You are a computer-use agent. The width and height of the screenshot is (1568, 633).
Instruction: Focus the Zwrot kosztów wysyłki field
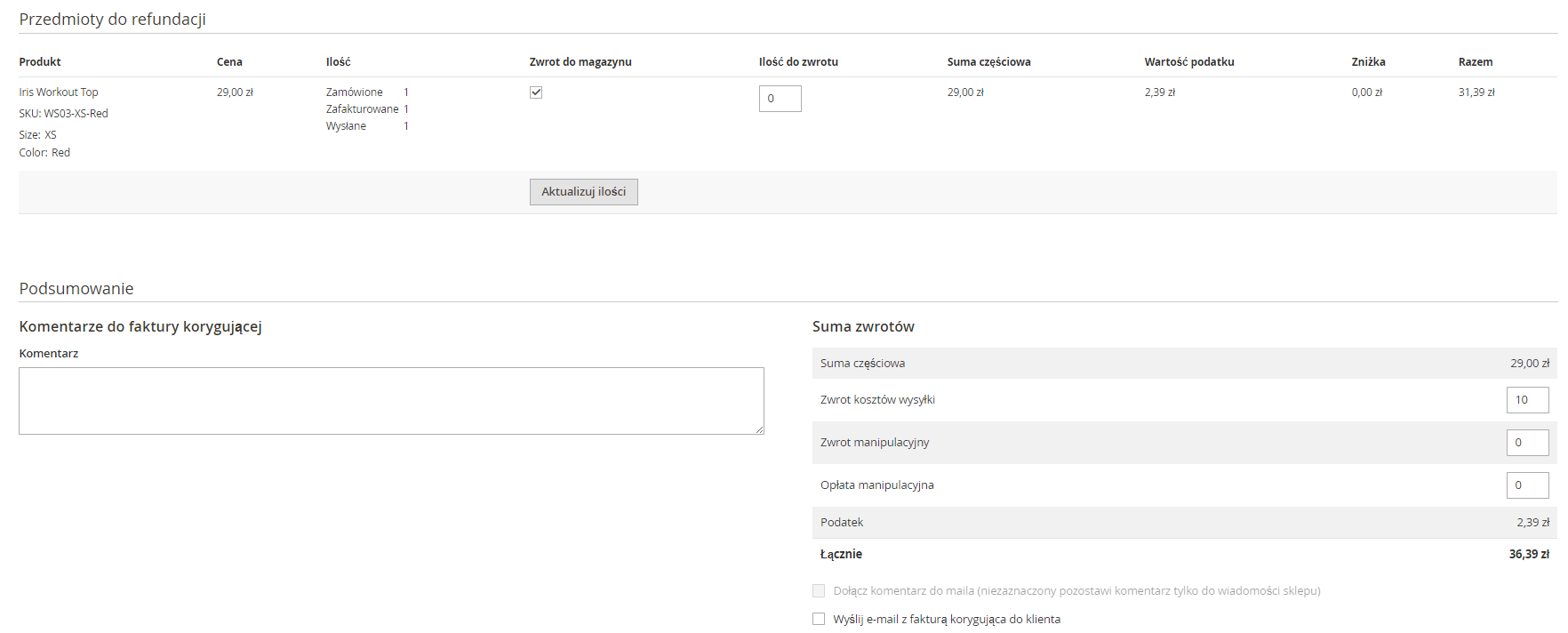1527,400
